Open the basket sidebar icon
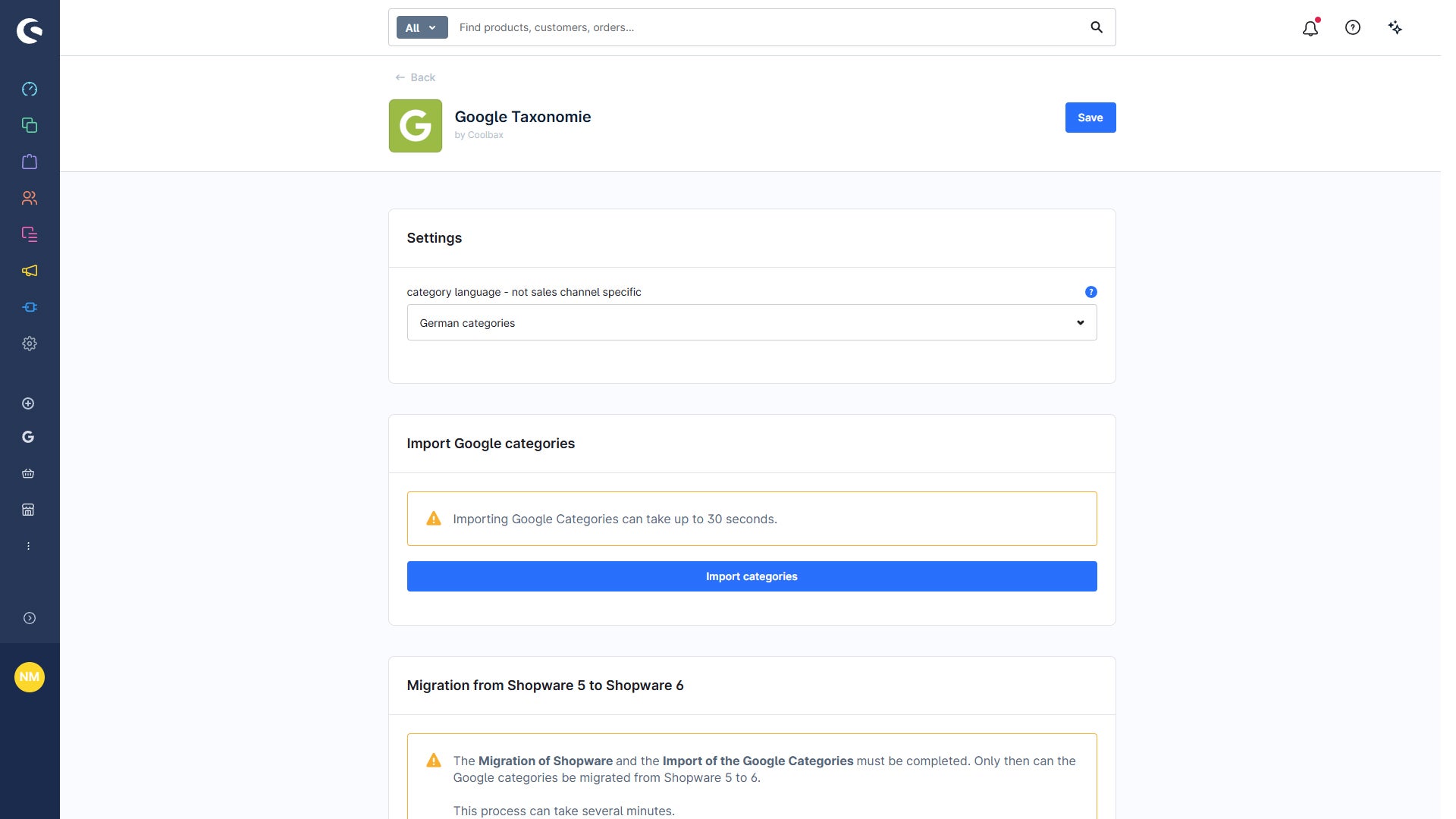 point(28,473)
